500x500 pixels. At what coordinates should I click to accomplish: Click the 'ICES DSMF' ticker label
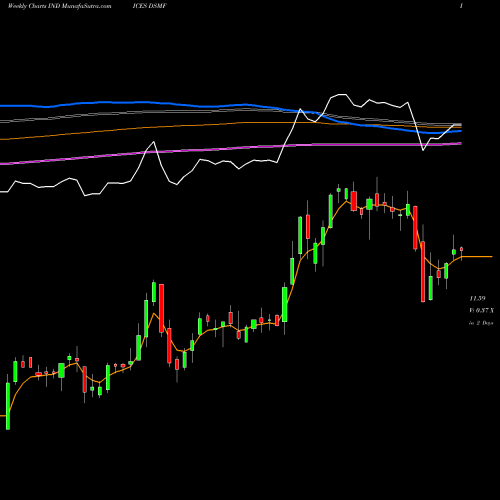(149, 6)
